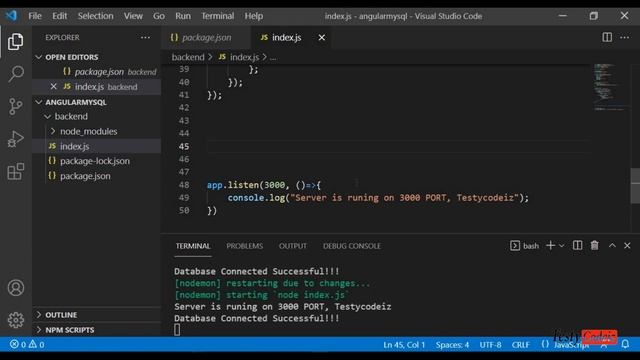The width and height of the screenshot is (640, 360).
Task: Split the terminal panel
Action: (x=577, y=245)
